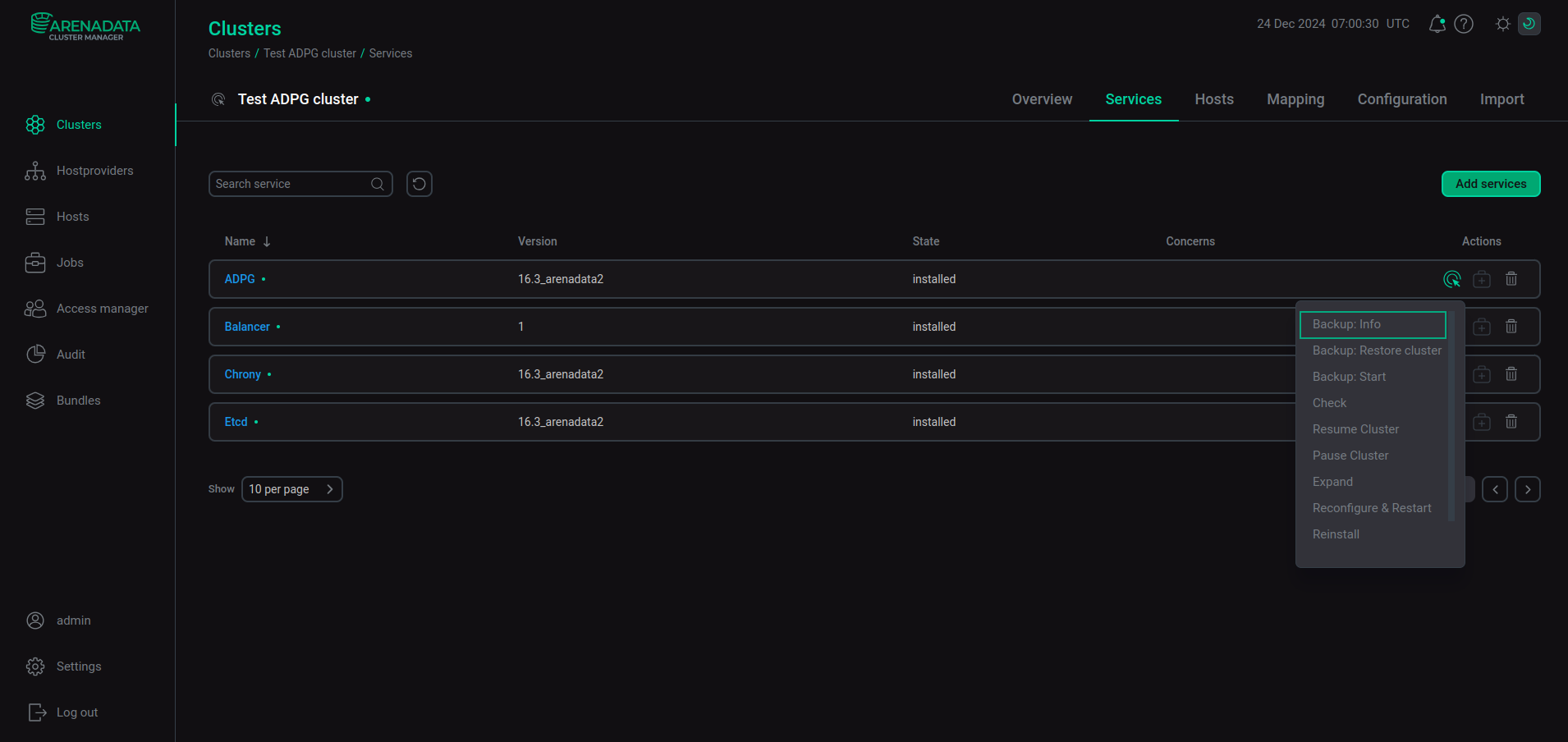Switch to cluster Hosts tab

pyautogui.click(x=1214, y=99)
